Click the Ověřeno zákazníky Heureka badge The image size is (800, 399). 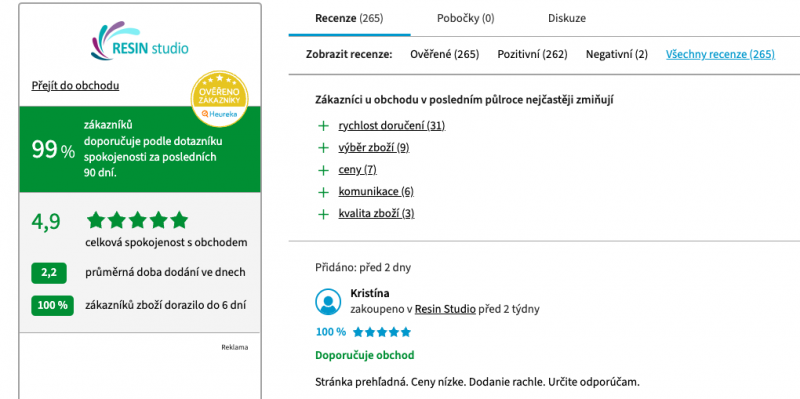click(219, 98)
